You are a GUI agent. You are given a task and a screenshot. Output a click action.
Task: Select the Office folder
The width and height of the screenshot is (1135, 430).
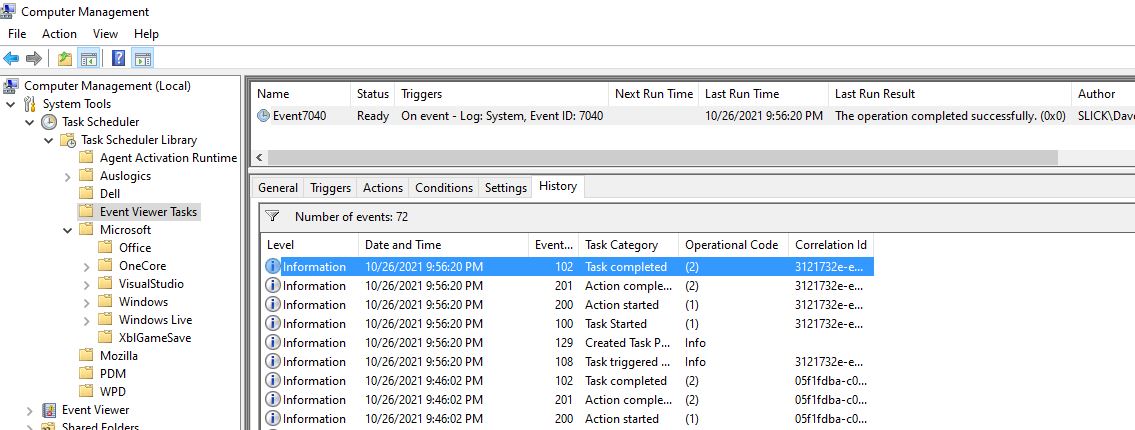click(x=135, y=248)
